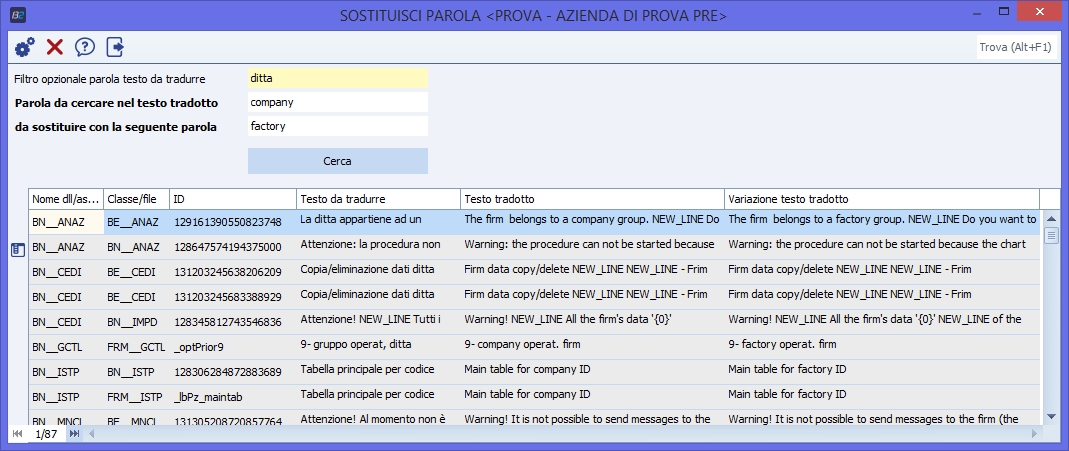
Task: Select cell with ID 129161390550823748
Action: point(232,221)
